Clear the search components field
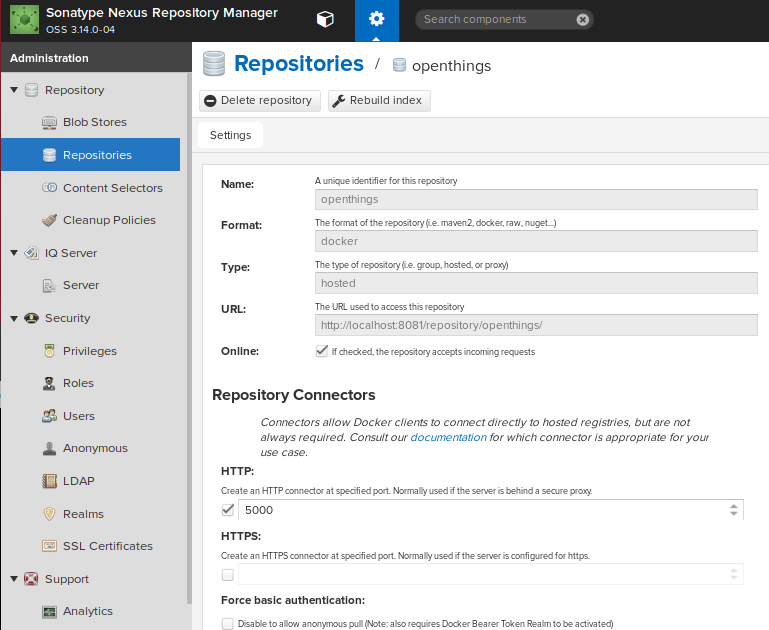Image resolution: width=769 pixels, height=630 pixels. [583, 20]
